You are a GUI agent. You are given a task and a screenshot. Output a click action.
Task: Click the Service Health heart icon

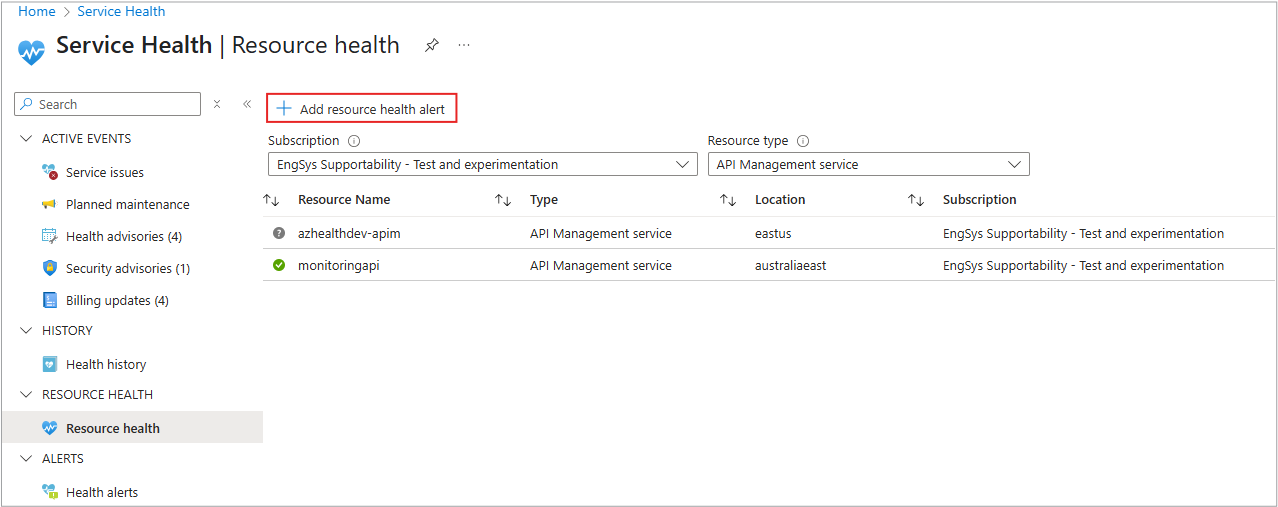coord(31,51)
